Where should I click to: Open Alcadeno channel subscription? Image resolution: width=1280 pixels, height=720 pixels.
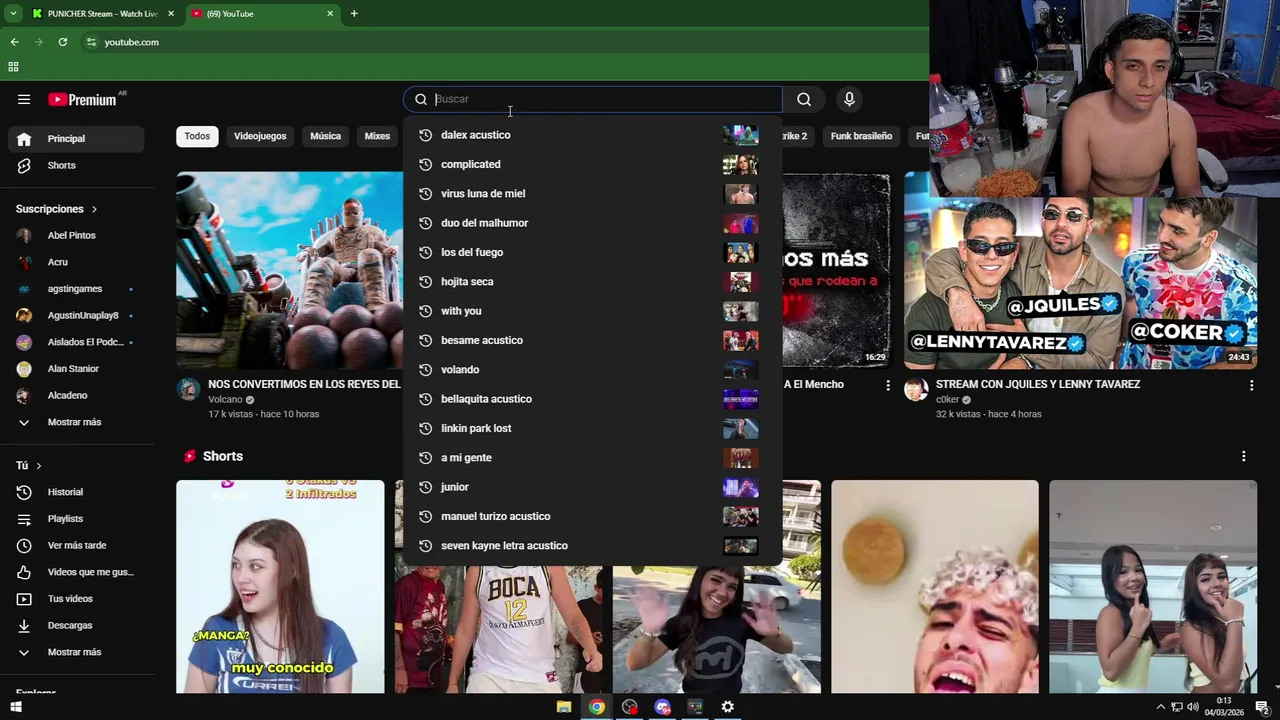[x=76, y=395]
